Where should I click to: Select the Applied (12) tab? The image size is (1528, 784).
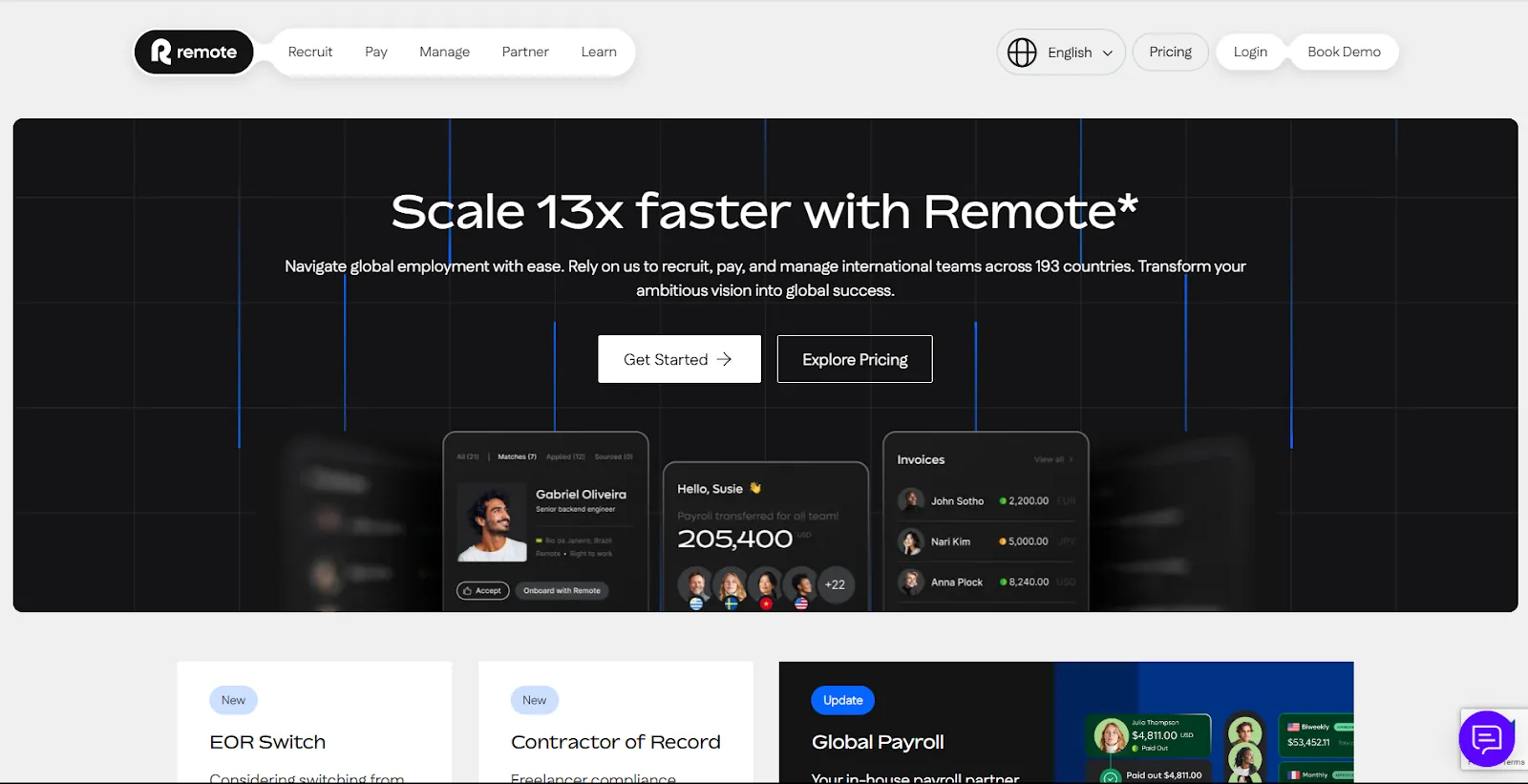pos(565,456)
